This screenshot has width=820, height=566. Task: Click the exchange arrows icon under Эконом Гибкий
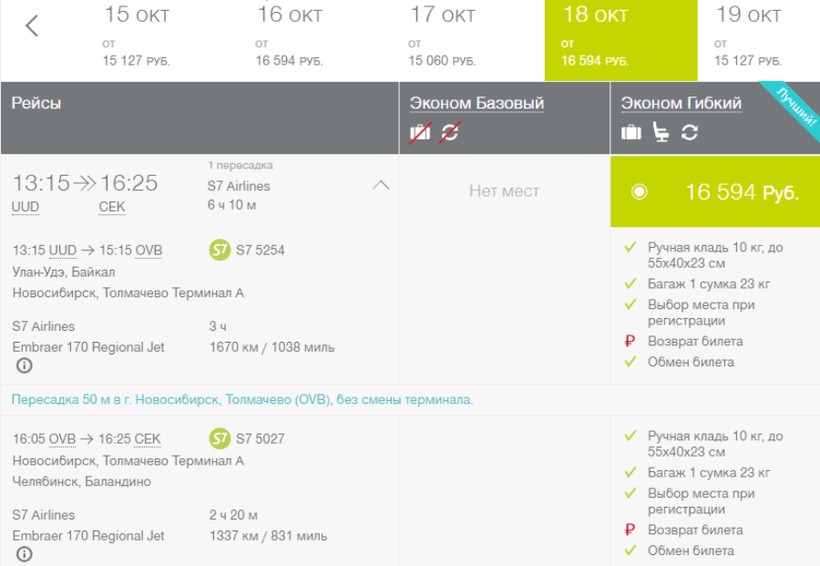[x=689, y=133]
